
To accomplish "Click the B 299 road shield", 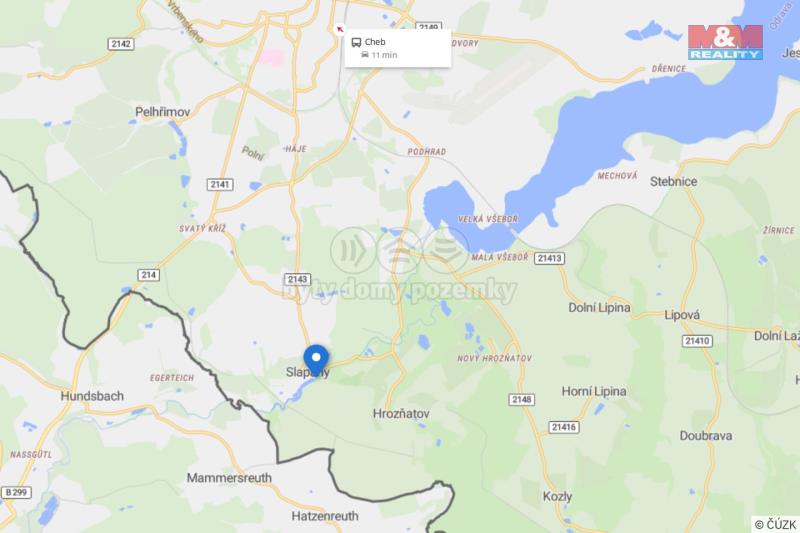I will point(16,492).
